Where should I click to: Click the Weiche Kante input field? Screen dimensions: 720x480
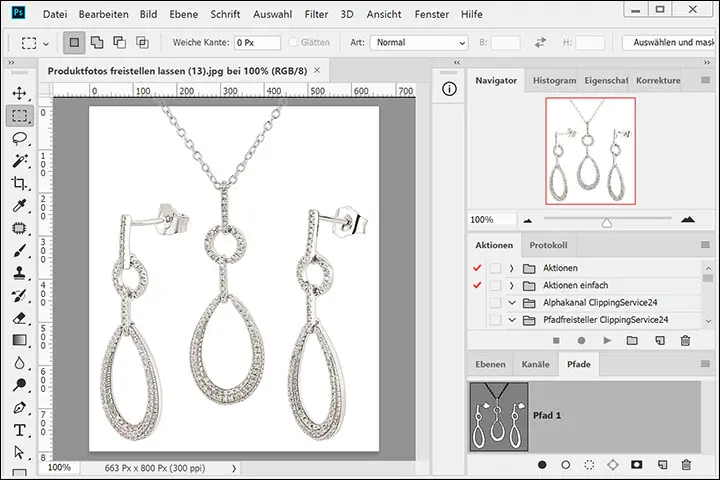pyautogui.click(x=257, y=44)
